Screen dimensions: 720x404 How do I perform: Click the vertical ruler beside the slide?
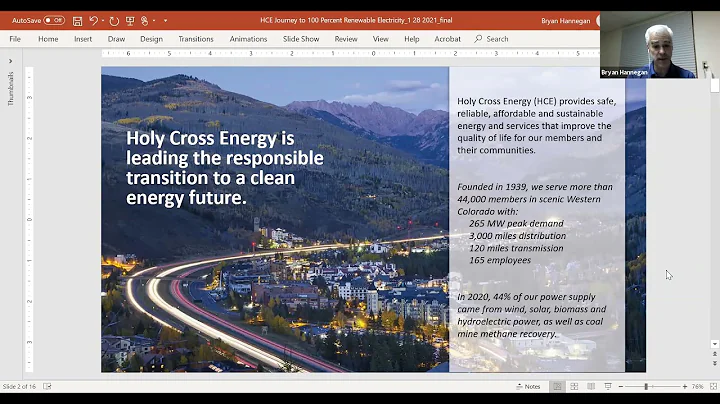[x=29, y=219]
